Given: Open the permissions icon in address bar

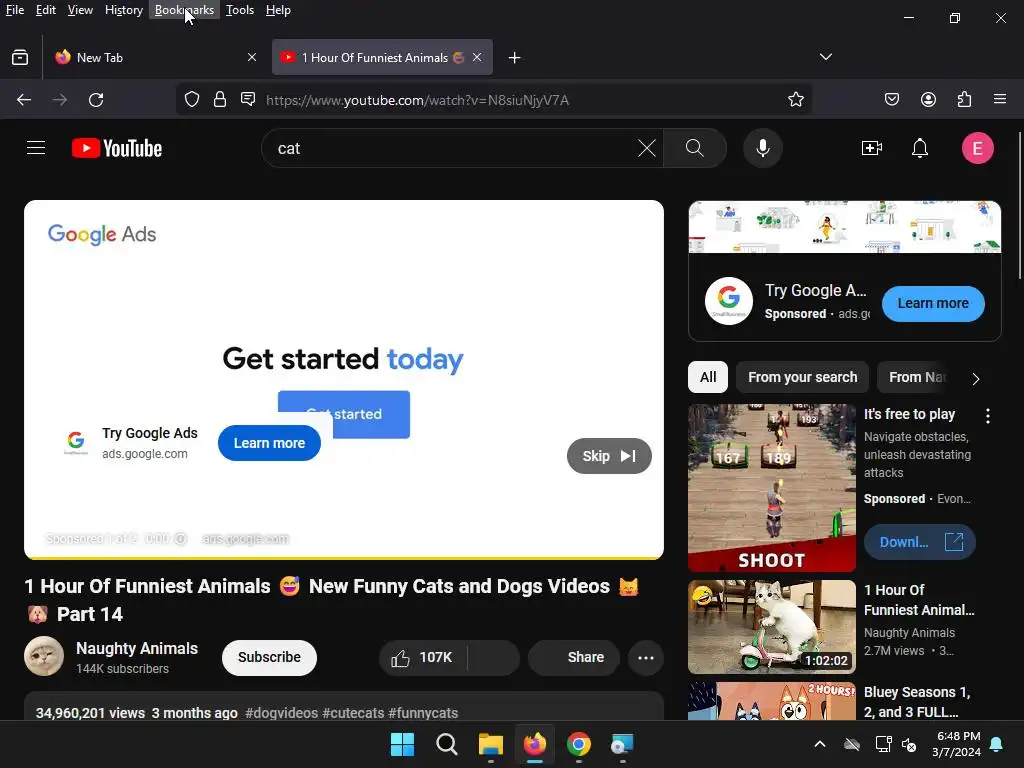Looking at the screenshot, I should (248, 99).
